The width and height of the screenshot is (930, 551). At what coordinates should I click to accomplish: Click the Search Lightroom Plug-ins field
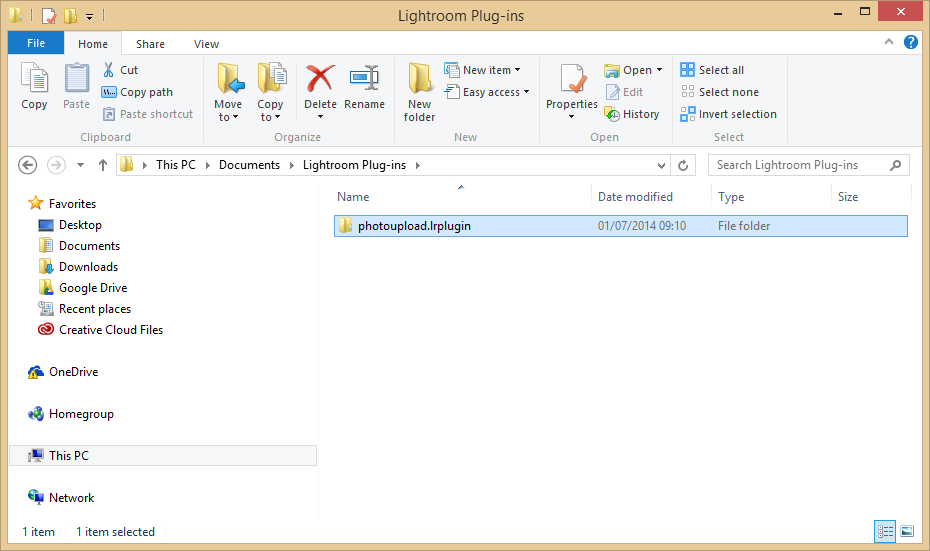point(800,165)
